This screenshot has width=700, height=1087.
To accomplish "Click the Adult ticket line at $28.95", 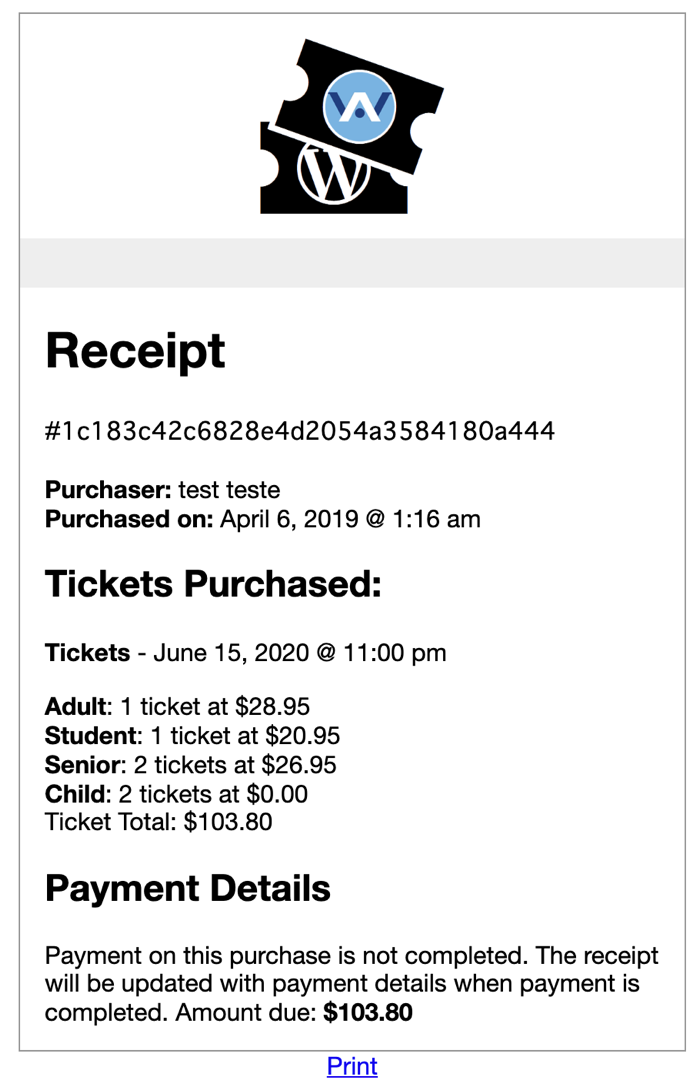I will point(177,706).
